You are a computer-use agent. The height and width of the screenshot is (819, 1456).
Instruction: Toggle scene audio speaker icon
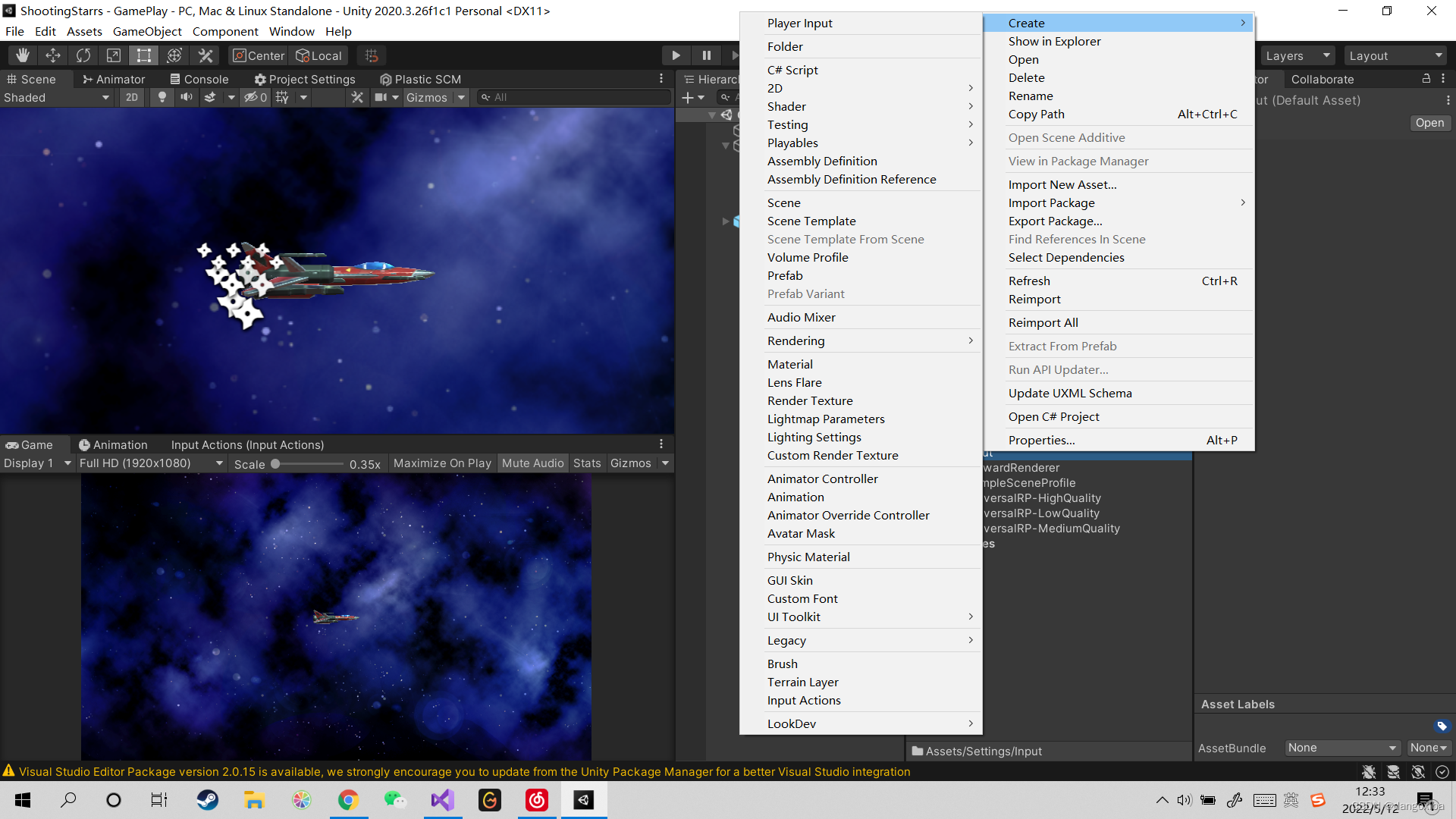186,97
